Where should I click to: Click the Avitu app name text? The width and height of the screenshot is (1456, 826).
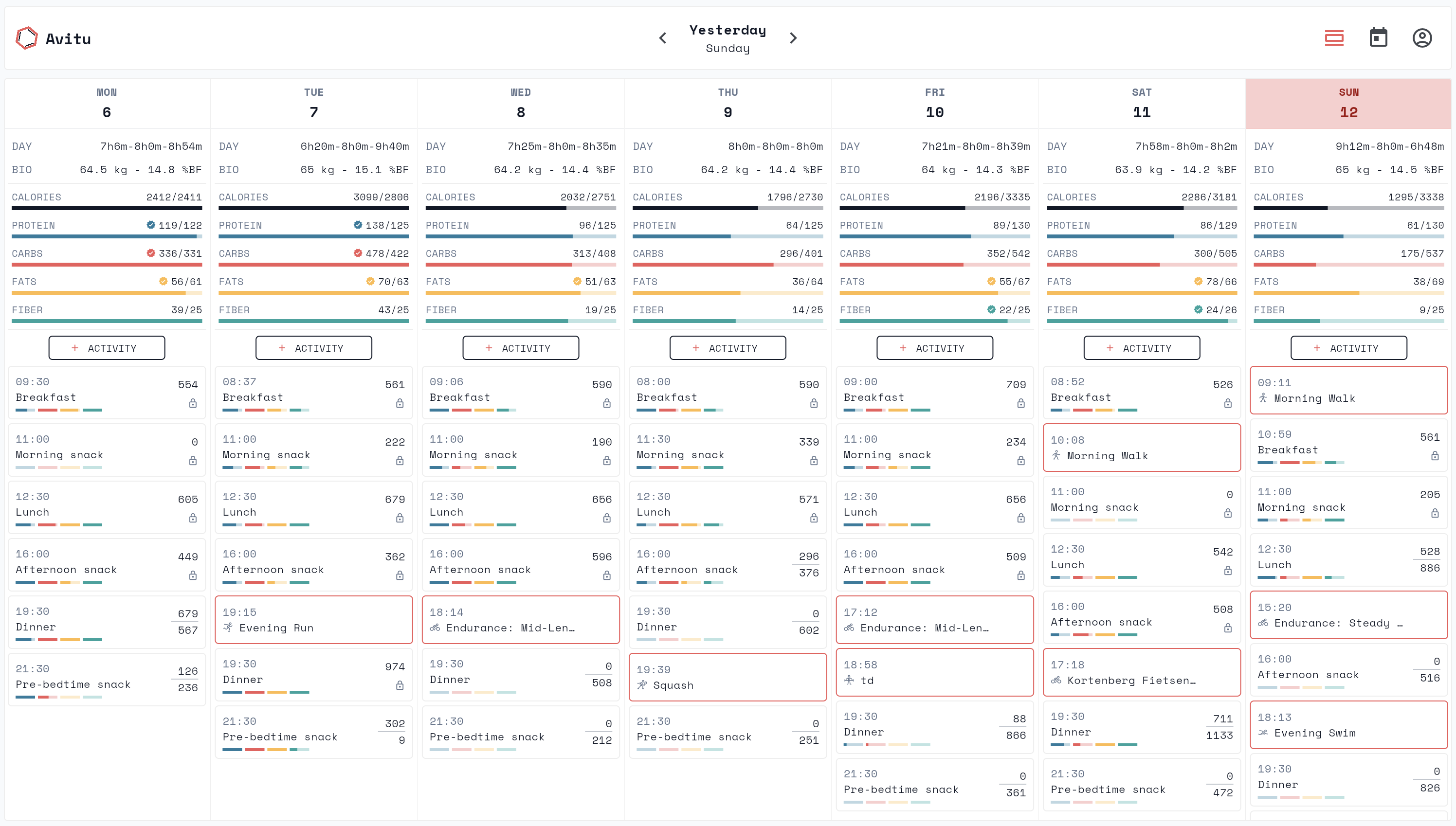click(68, 38)
